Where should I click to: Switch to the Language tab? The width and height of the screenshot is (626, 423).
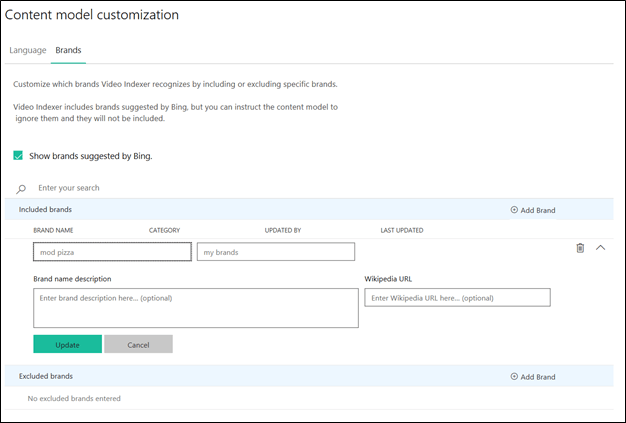[x=28, y=50]
